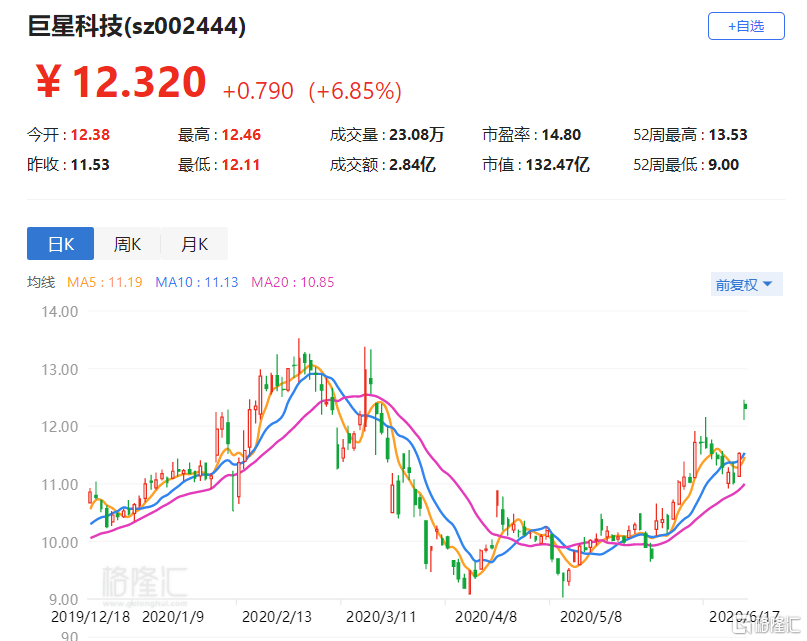The height and width of the screenshot is (641, 807).
Task: Click the 11.00 price axis label
Action: point(60,484)
